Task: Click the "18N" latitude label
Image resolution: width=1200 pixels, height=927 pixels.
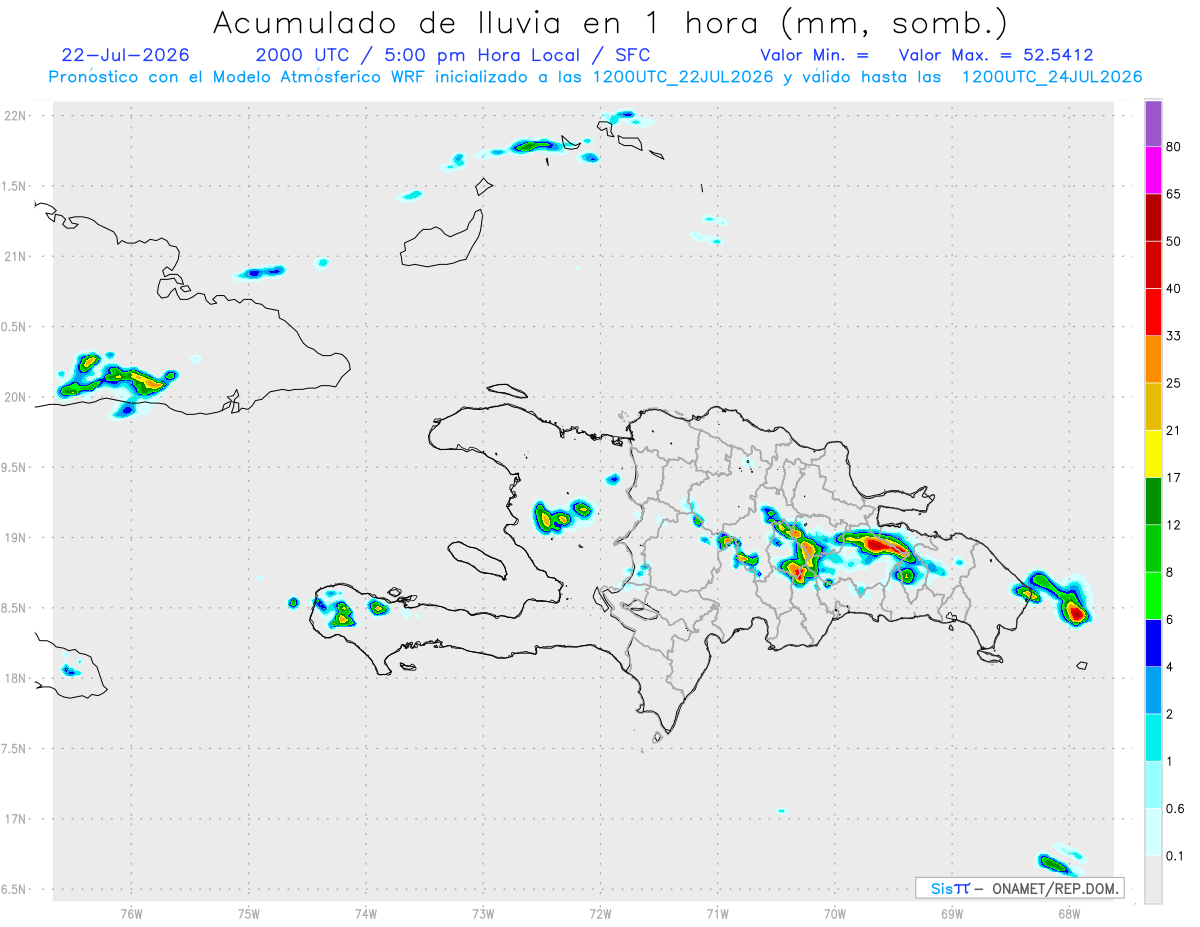Action: (x=17, y=678)
